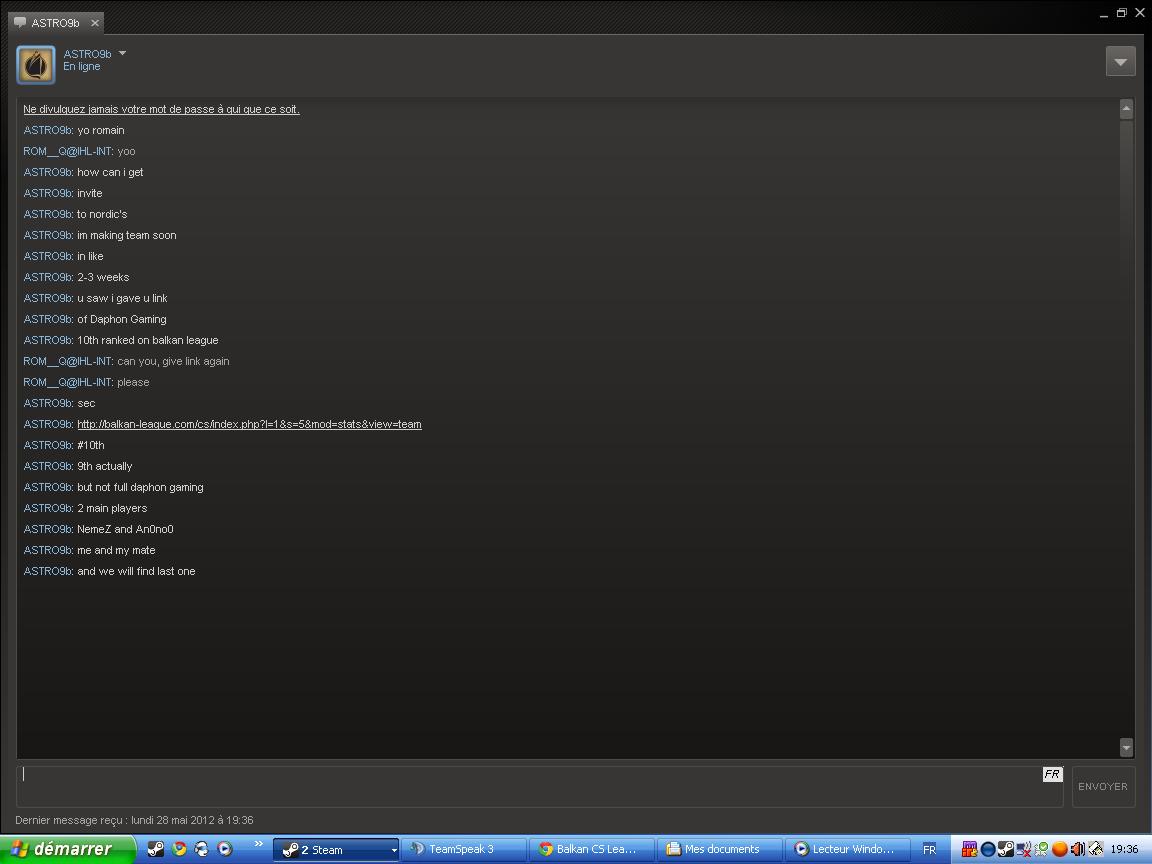The height and width of the screenshot is (864, 1152).
Task: Open Windows Media Player quick launch icon
Action: 225,849
